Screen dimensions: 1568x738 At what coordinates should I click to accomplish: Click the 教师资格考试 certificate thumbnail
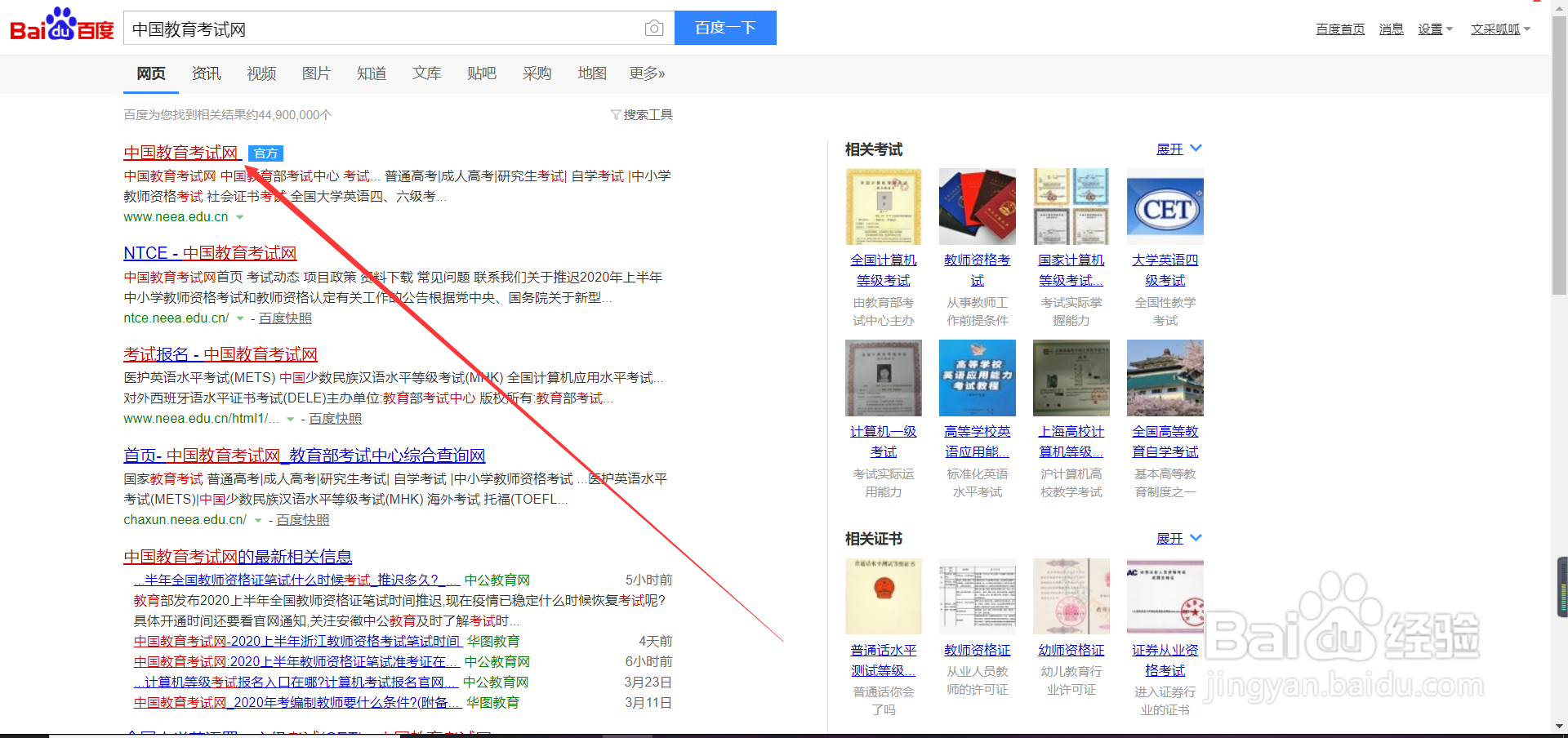tap(977, 207)
